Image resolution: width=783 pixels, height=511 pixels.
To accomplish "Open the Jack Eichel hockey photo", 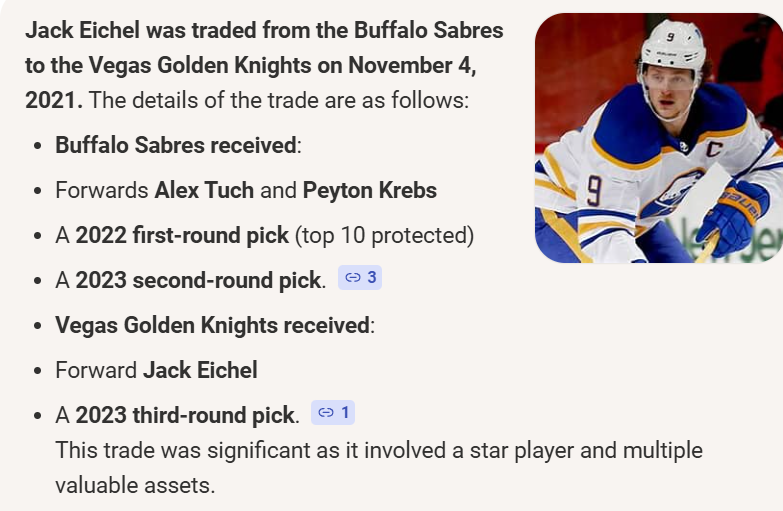I will (x=658, y=138).
